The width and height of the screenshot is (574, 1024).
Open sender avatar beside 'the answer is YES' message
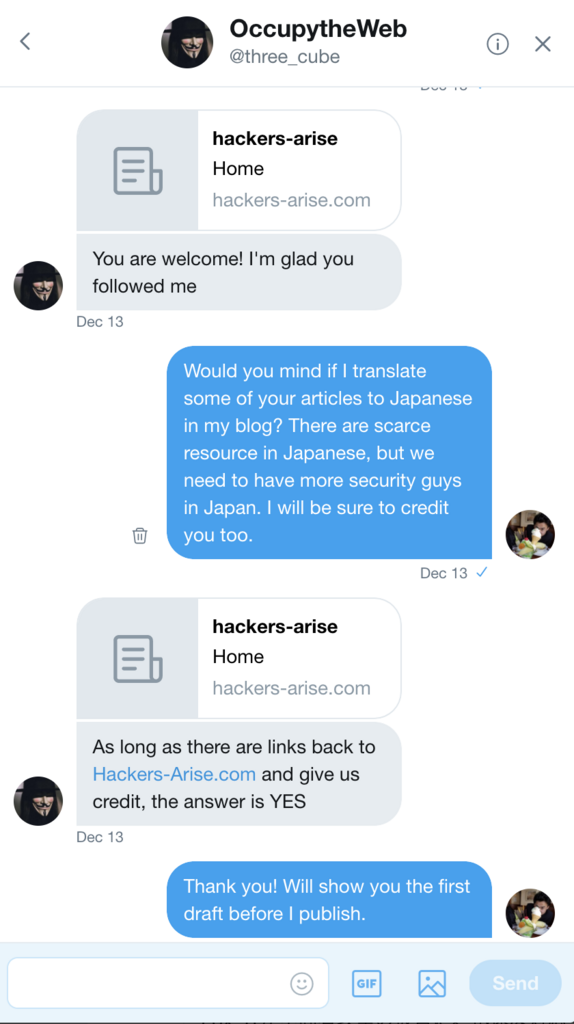click(x=39, y=801)
